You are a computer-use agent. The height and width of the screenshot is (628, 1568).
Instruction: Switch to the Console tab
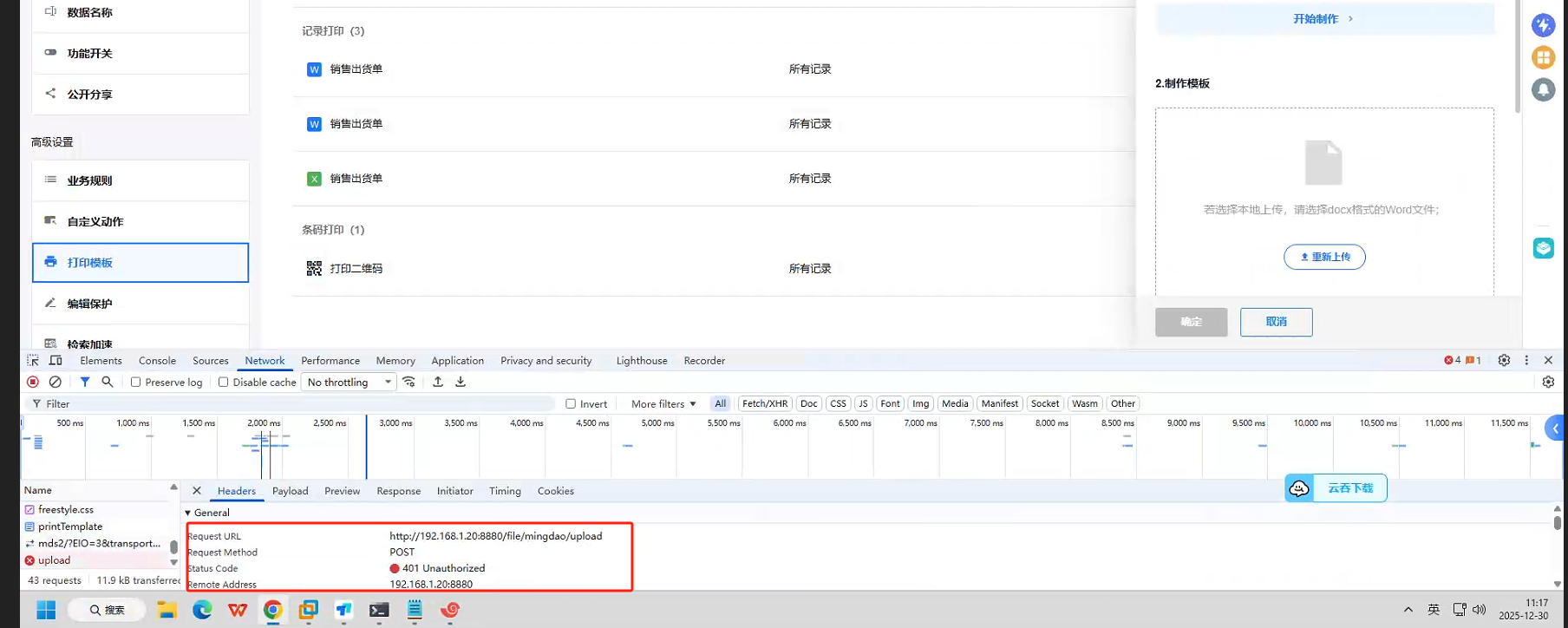[157, 361]
